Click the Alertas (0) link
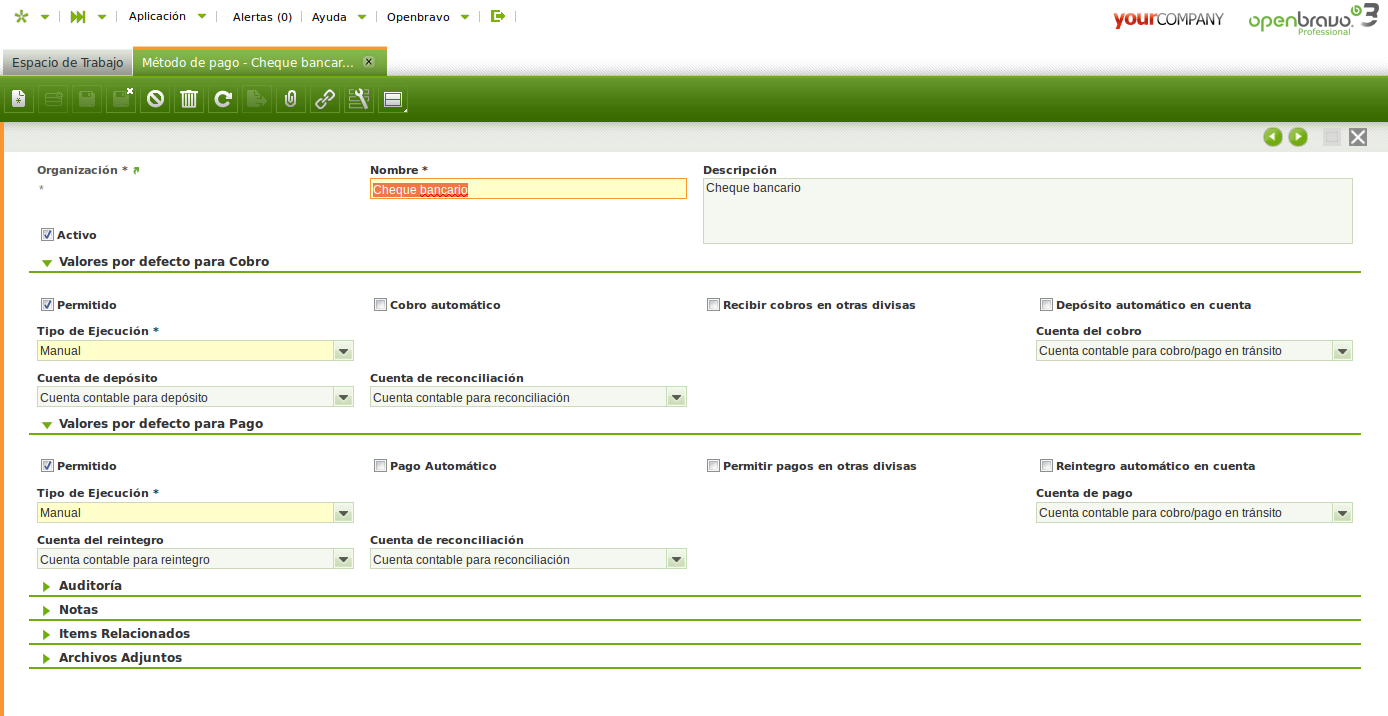Screen dimensions: 1388x716 262,17
